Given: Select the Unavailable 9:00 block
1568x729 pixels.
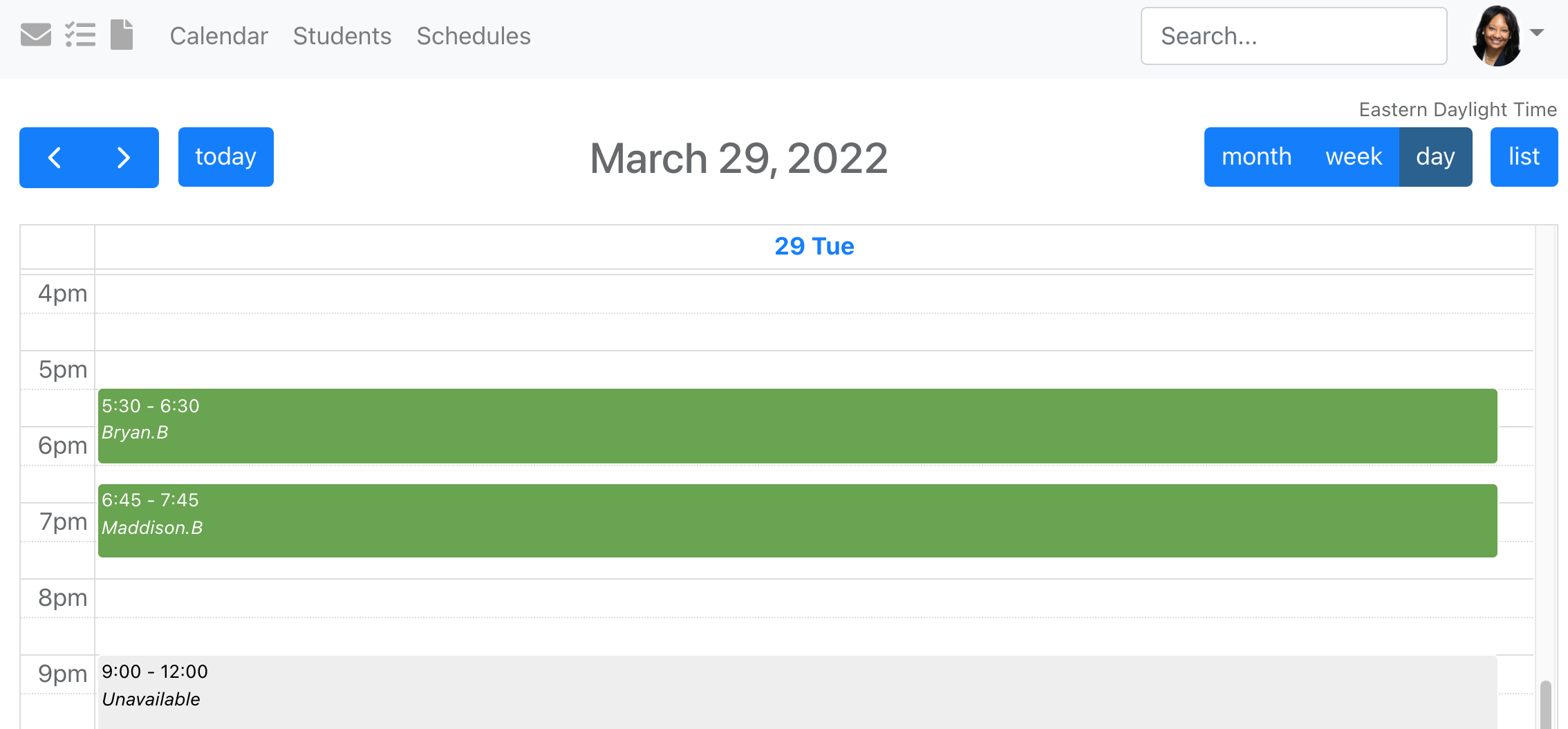Looking at the screenshot, I should [797, 692].
